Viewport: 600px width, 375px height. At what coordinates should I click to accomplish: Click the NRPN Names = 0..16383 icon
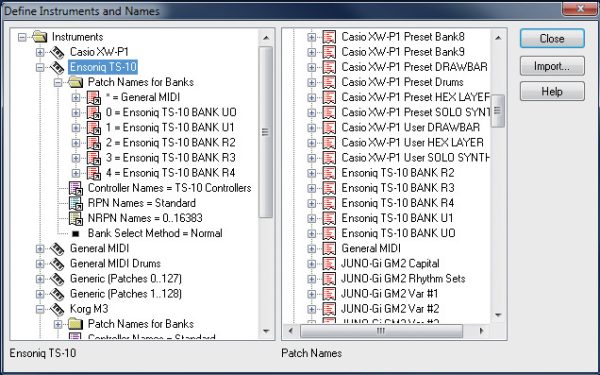tap(75, 218)
